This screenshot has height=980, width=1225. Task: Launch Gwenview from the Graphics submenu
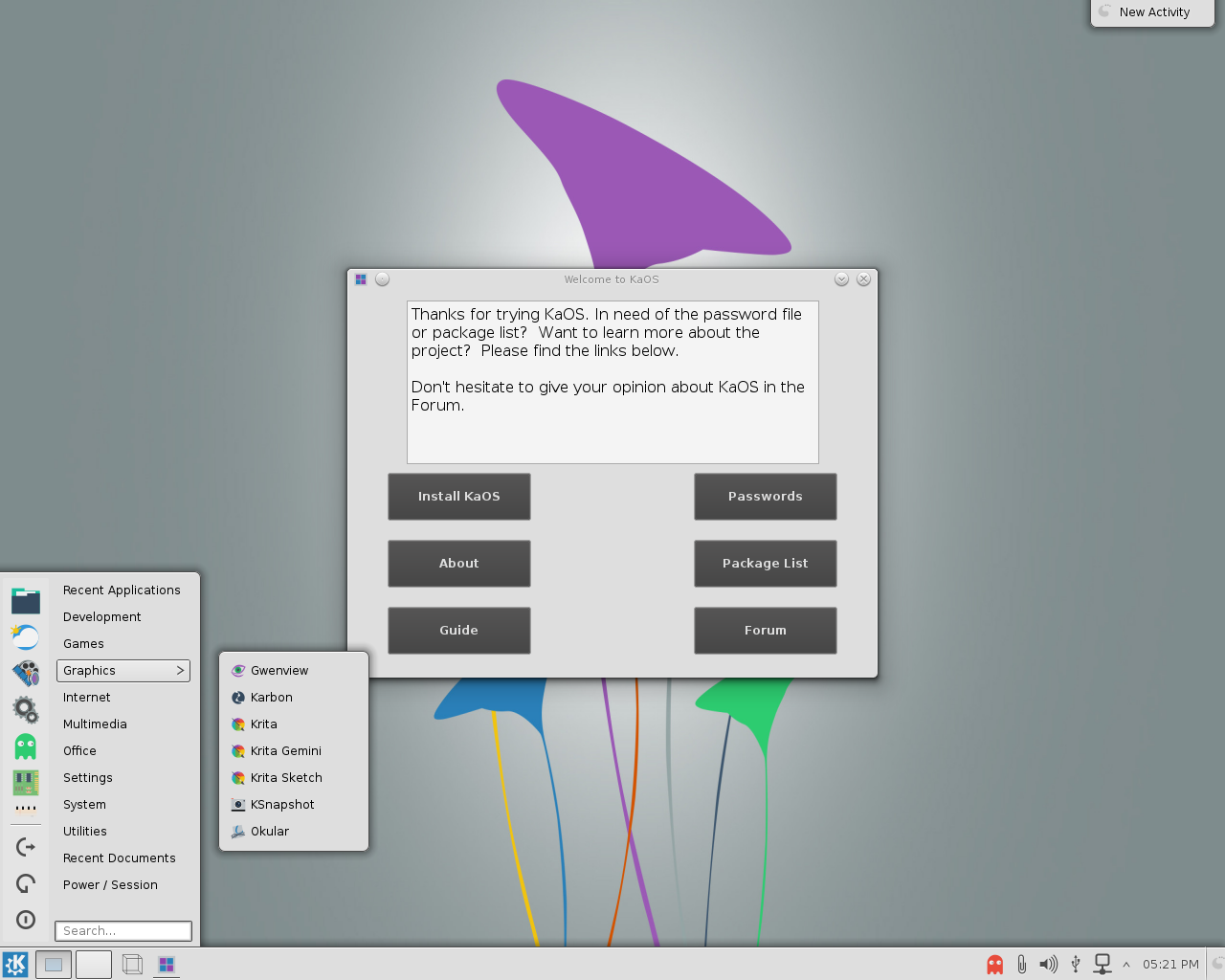294,671
